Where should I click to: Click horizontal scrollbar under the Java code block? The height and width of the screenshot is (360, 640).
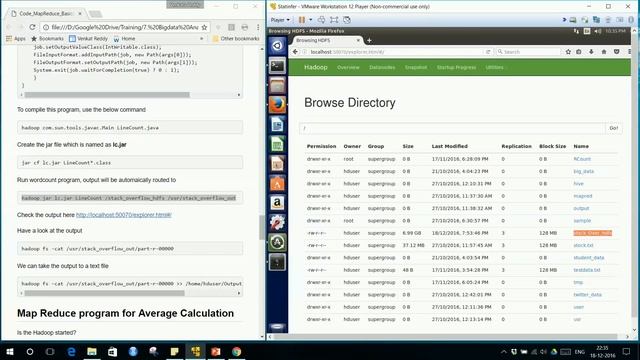coord(107,95)
